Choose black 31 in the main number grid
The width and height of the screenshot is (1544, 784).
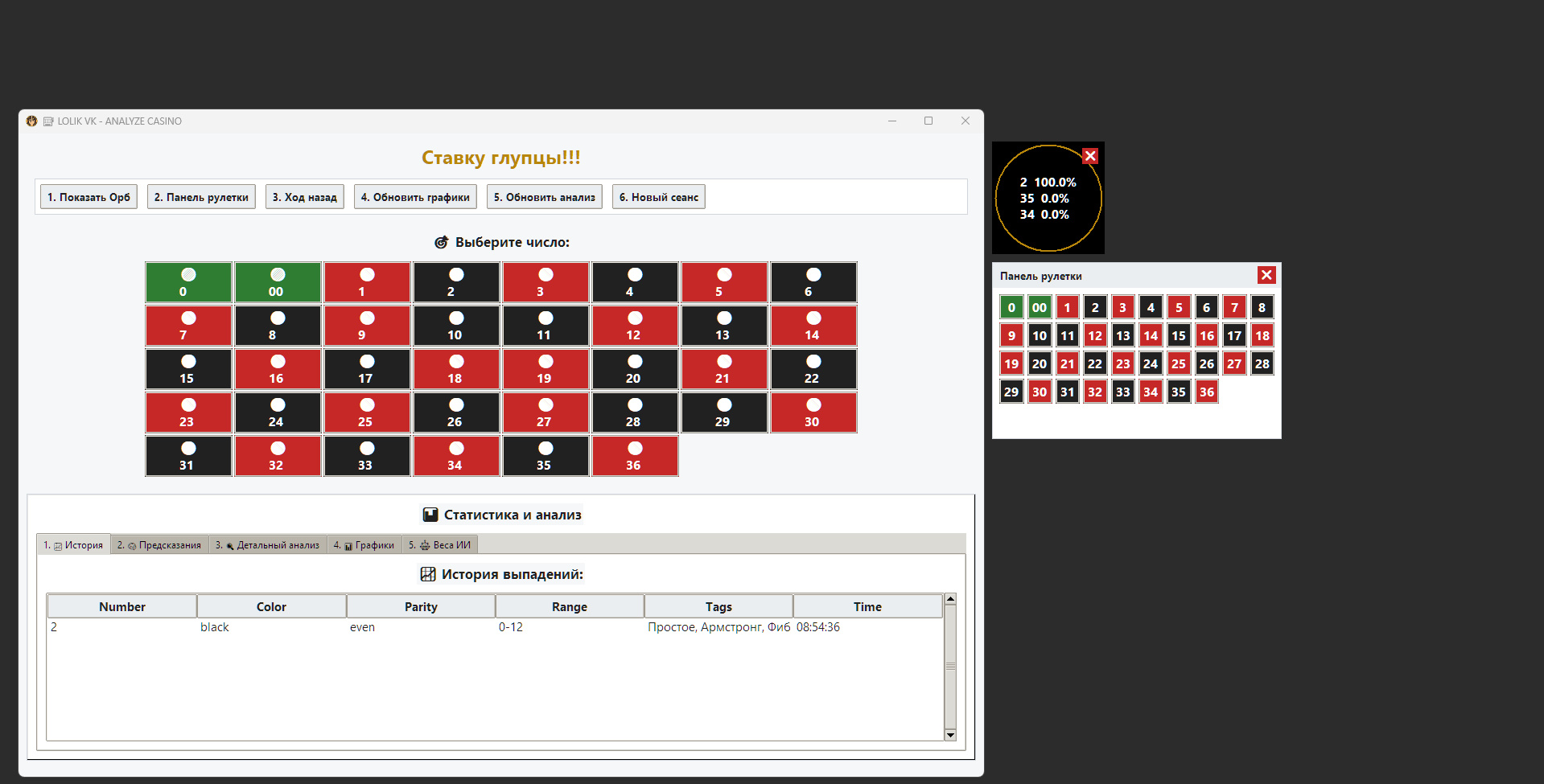click(188, 456)
